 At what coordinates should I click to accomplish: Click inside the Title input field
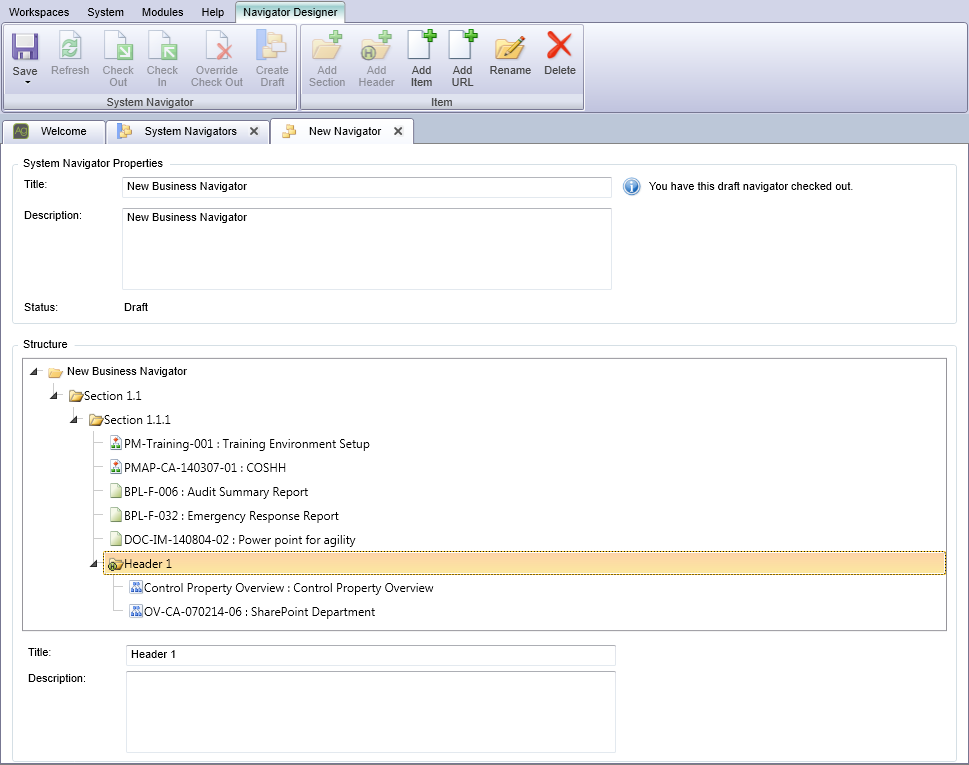(x=367, y=187)
